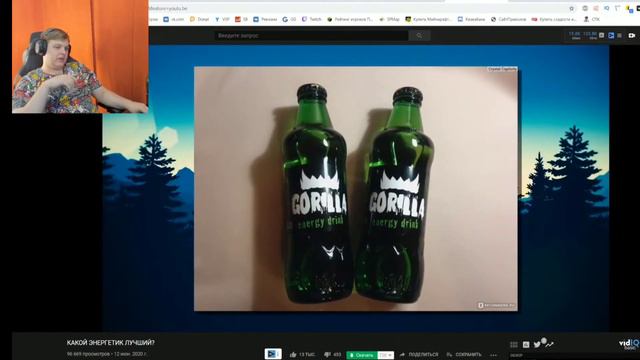Viewport: 640px width, 360px height.
Task: Click the blue vidIQ icon in YouTube header
Action: pyautogui.click(x=611, y=36)
